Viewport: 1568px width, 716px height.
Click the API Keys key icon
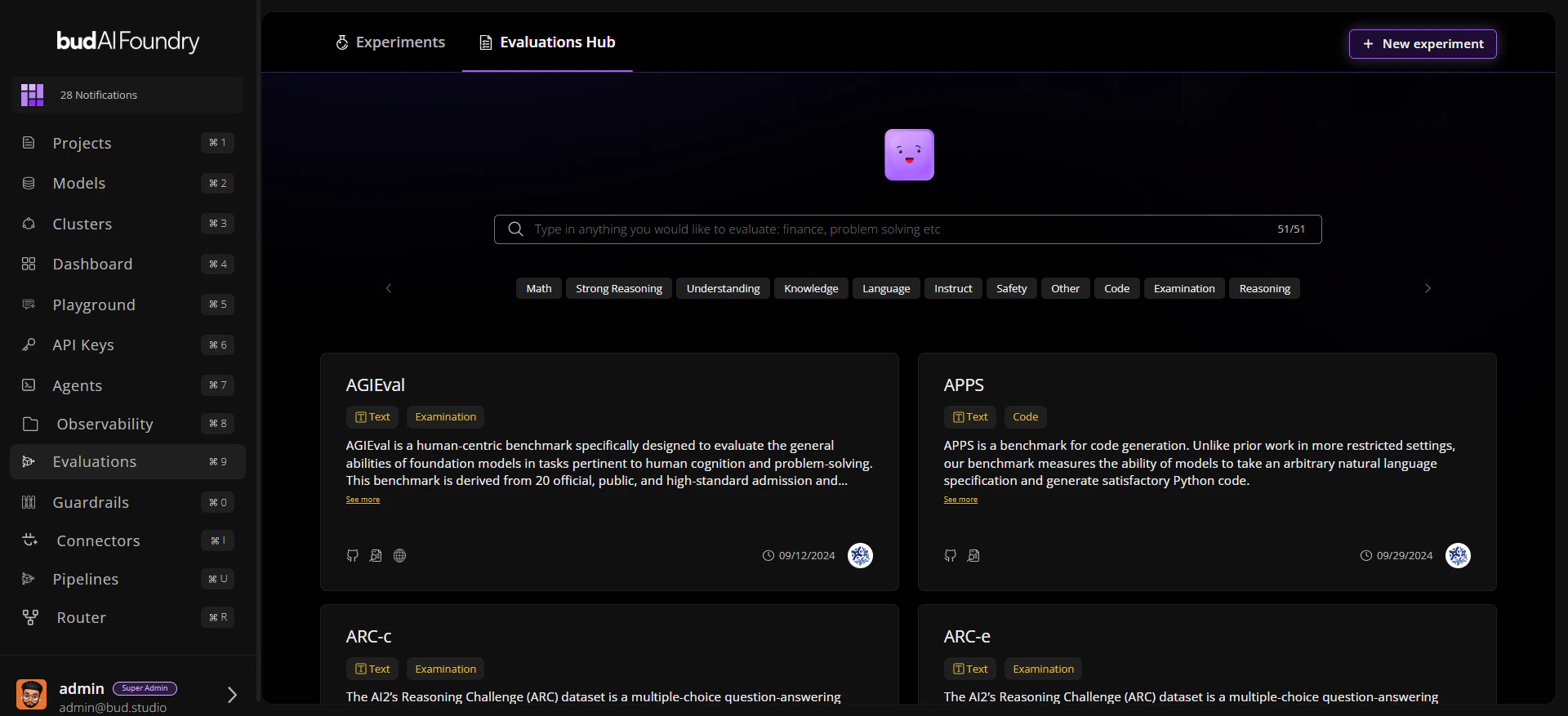click(29, 345)
